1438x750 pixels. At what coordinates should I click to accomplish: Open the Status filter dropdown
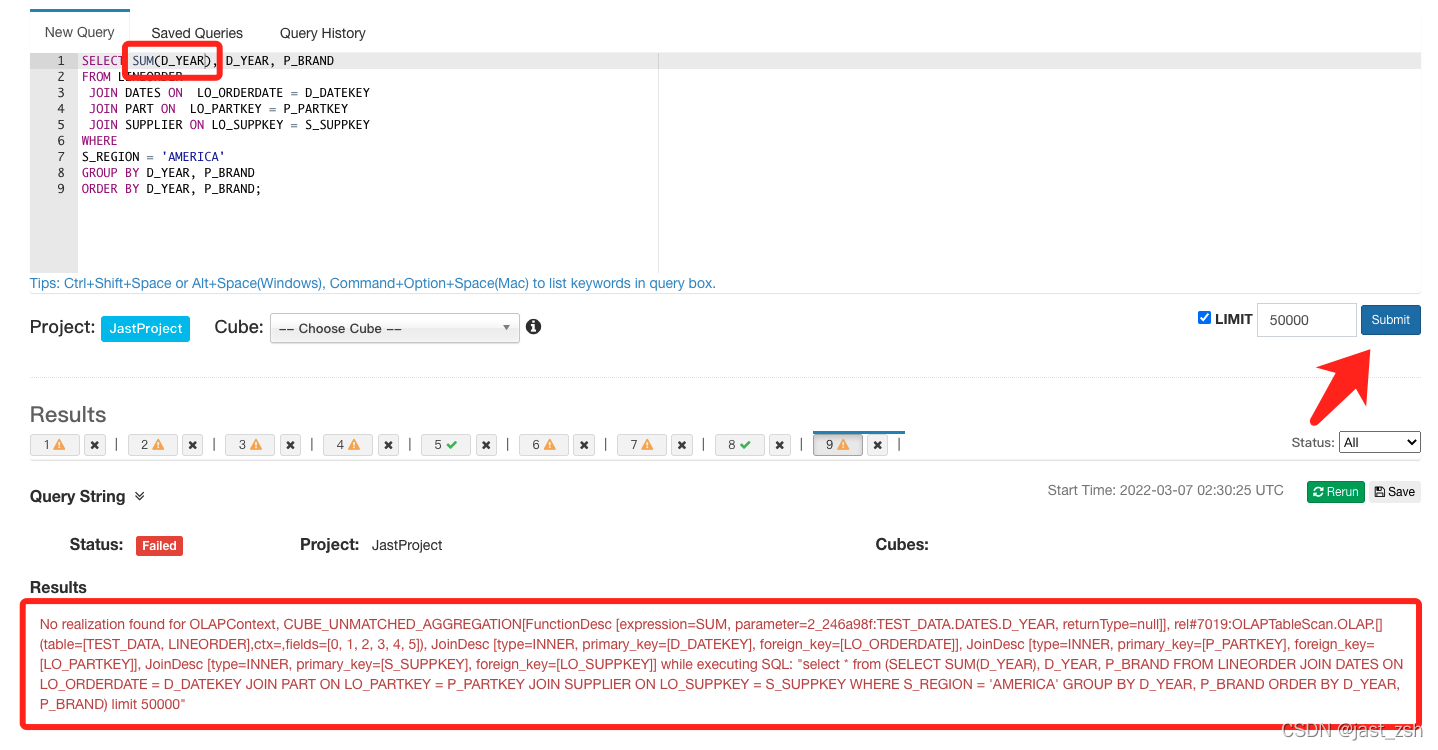[1380, 442]
